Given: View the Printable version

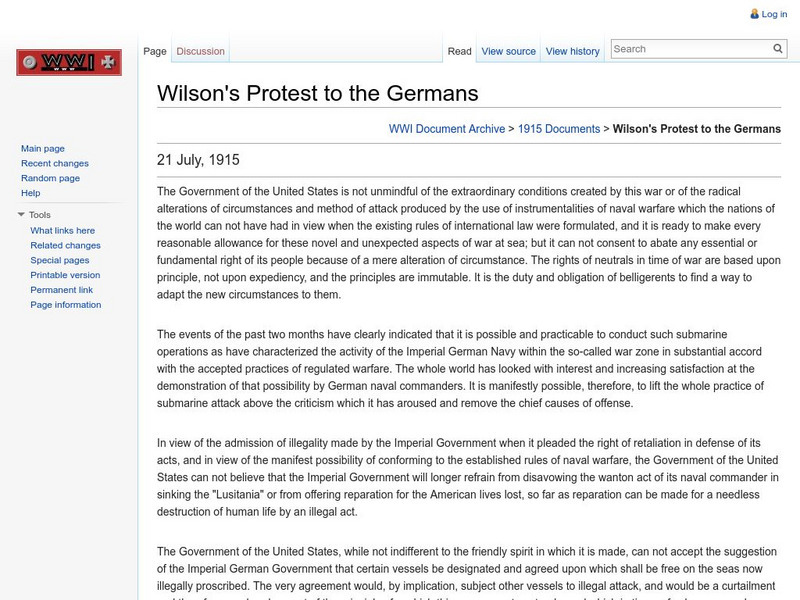Looking at the screenshot, I should (x=61, y=275).
